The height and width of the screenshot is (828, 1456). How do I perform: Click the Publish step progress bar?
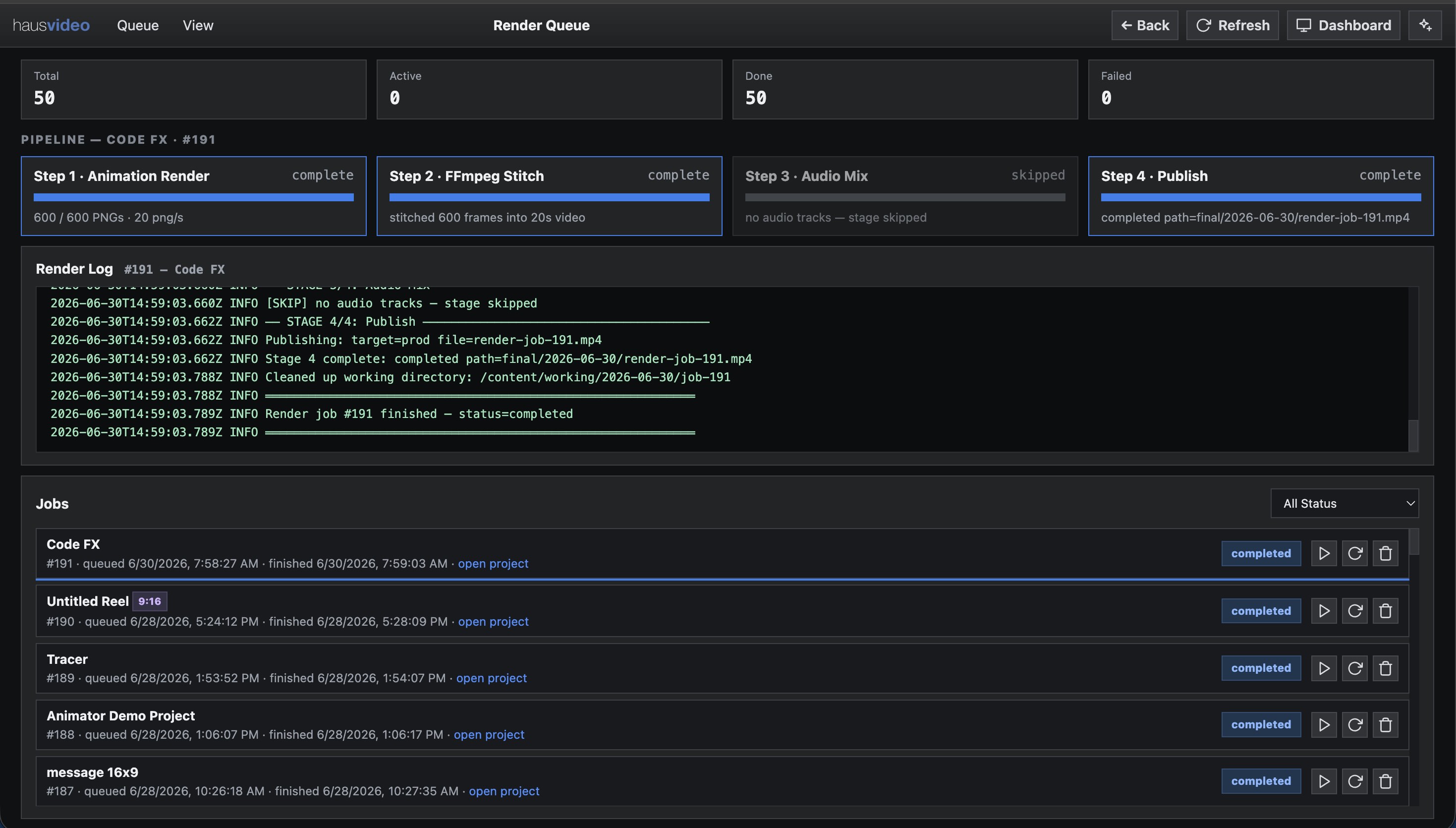point(1261,197)
